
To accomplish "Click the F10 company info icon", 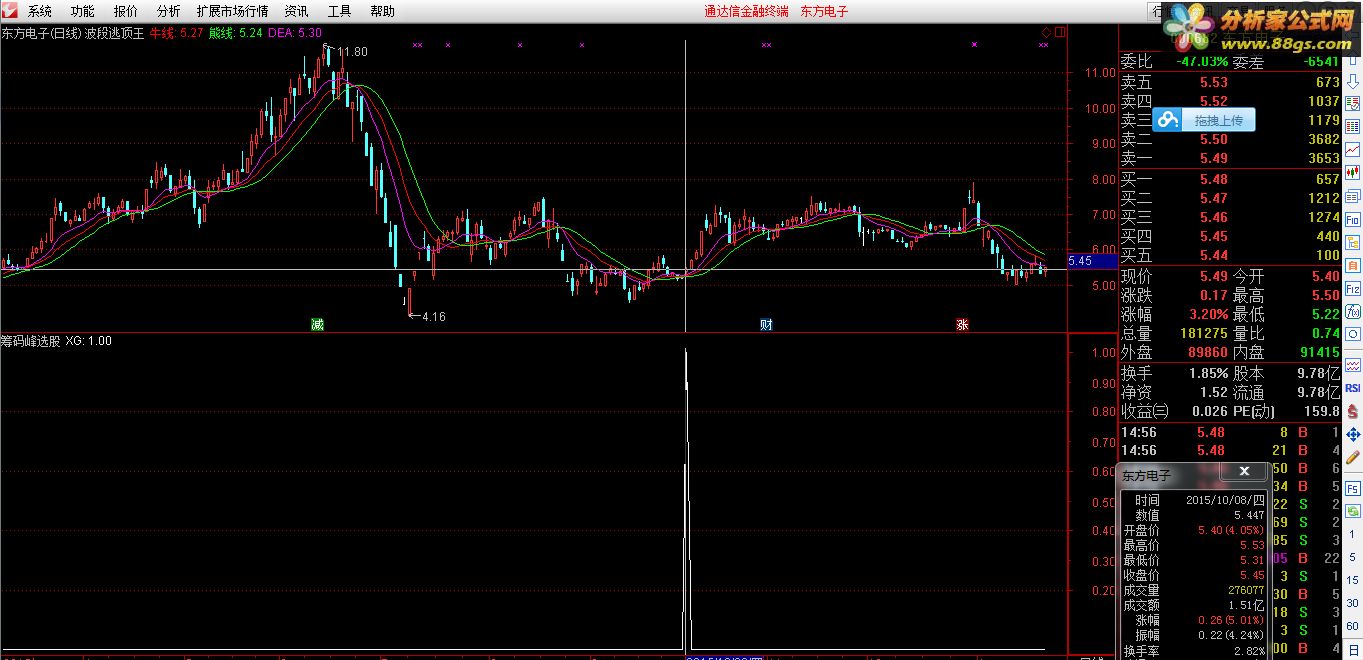I will (1352, 219).
